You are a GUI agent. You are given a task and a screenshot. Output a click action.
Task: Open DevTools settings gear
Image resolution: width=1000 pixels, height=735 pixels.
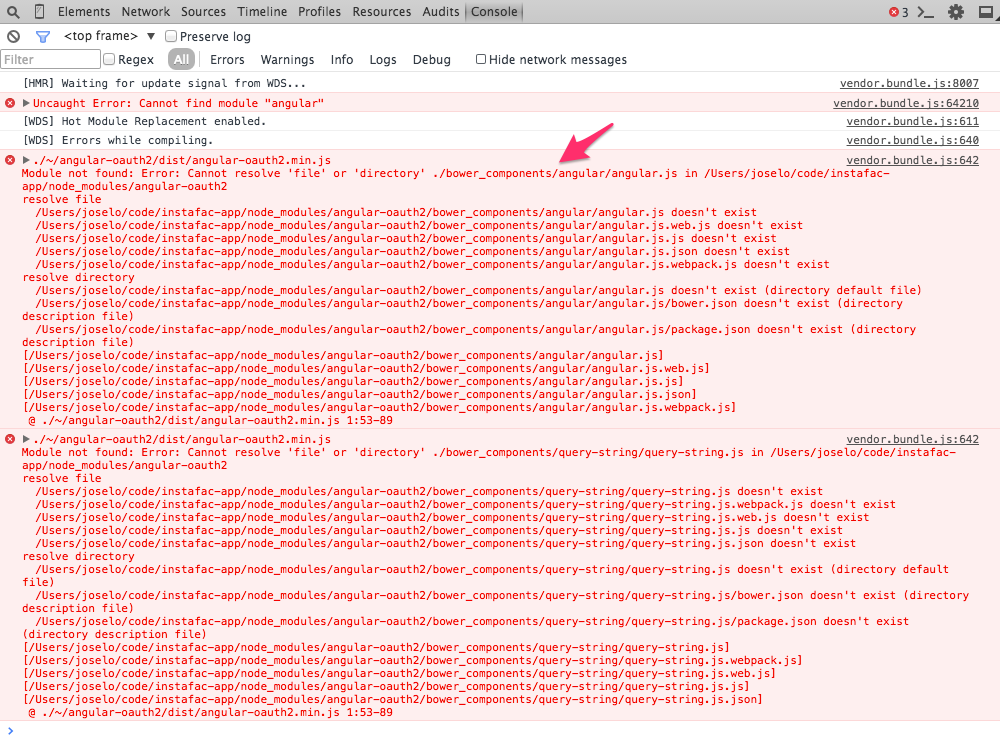pos(956,12)
